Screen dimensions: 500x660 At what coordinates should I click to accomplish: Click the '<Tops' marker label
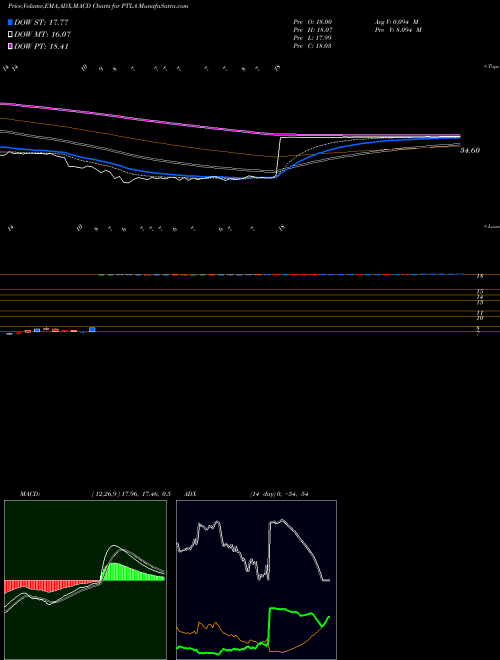click(491, 67)
